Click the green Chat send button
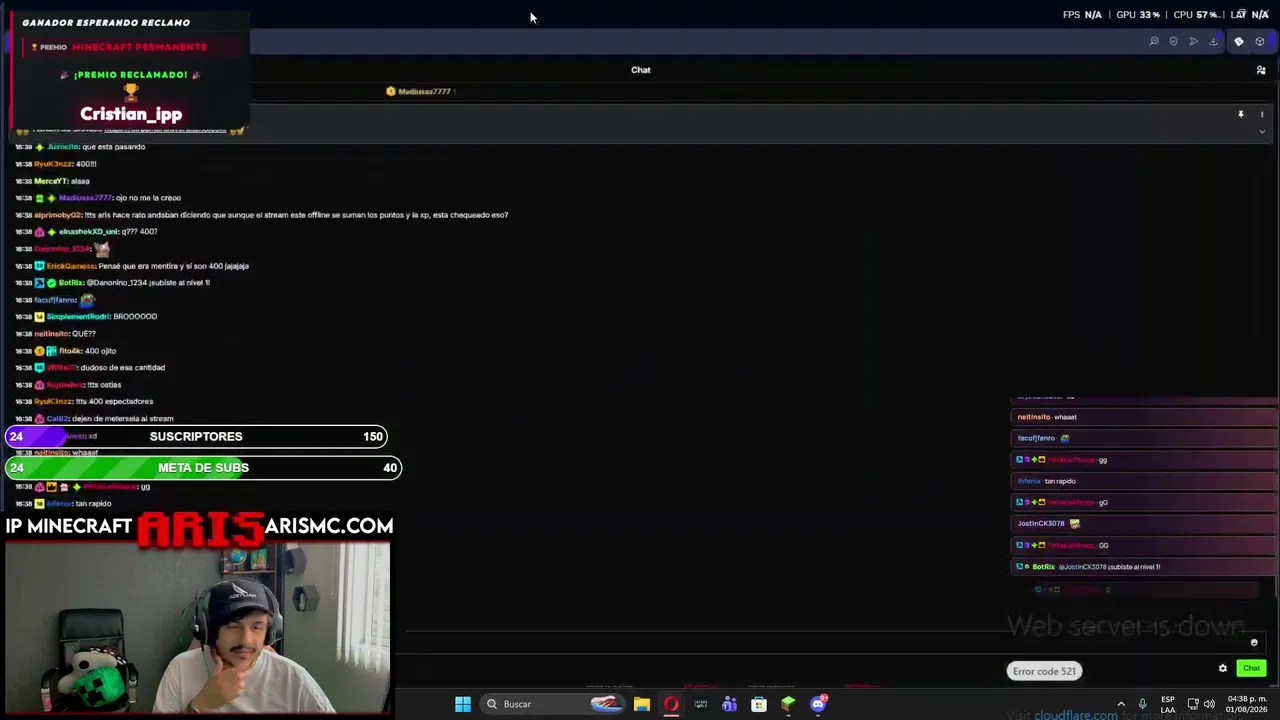1280x720 pixels. point(1251,668)
